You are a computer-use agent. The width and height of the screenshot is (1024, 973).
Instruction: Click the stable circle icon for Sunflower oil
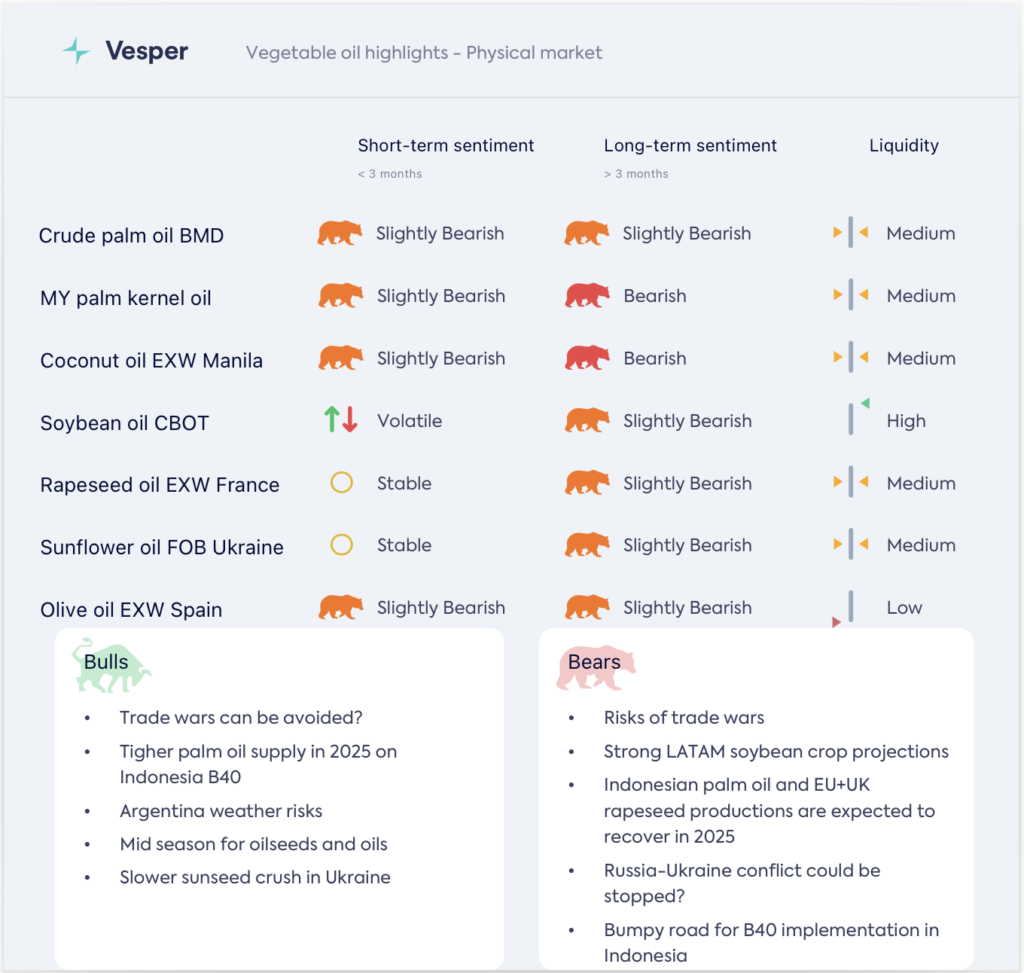341,545
